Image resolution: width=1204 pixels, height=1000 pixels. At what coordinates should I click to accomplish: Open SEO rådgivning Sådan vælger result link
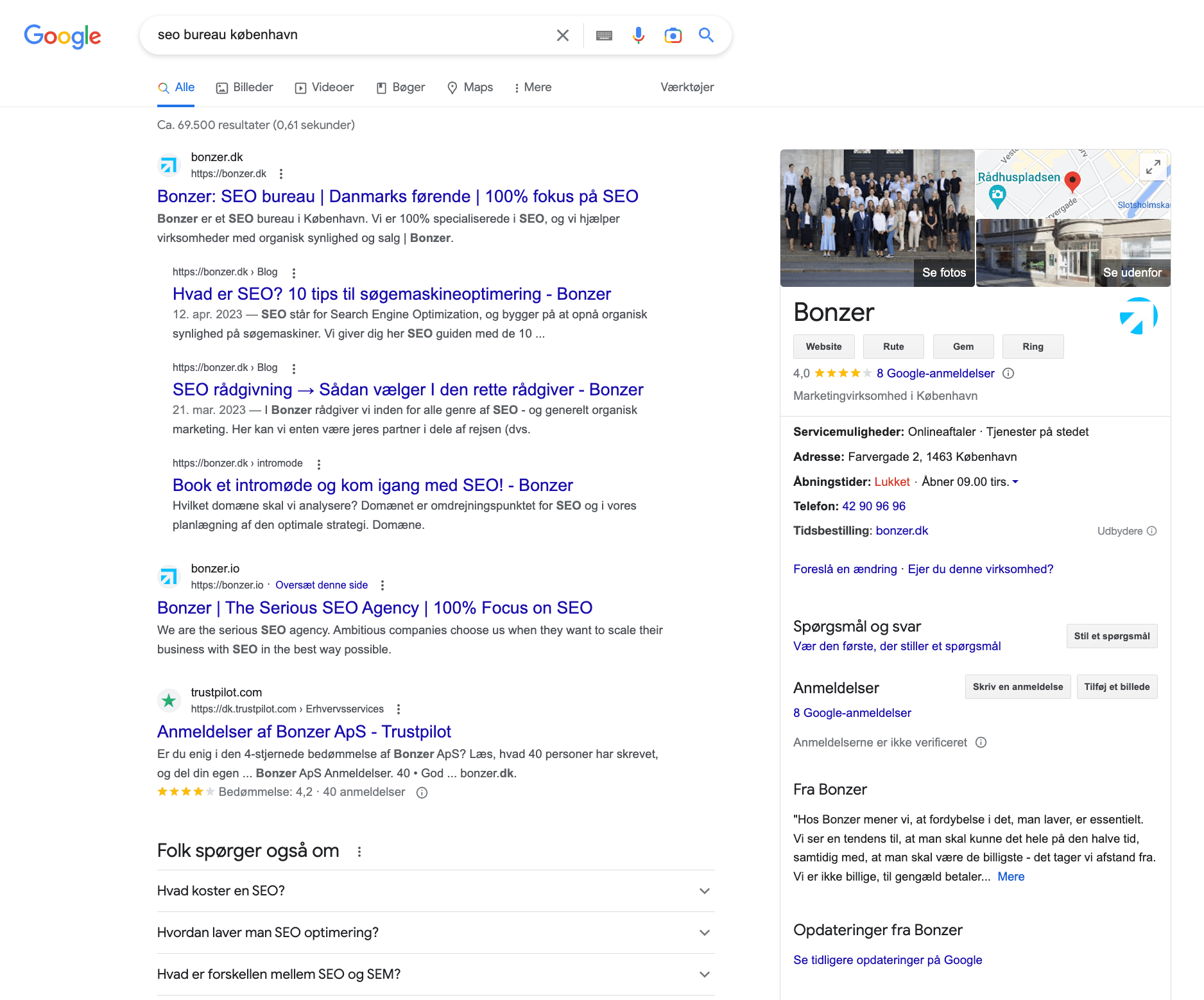coord(408,390)
